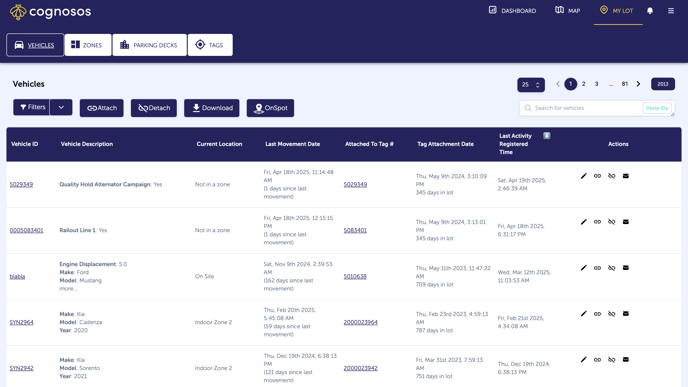Click the Cognosos bee logo
The height and width of the screenshot is (387, 688).
[x=18, y=12]
